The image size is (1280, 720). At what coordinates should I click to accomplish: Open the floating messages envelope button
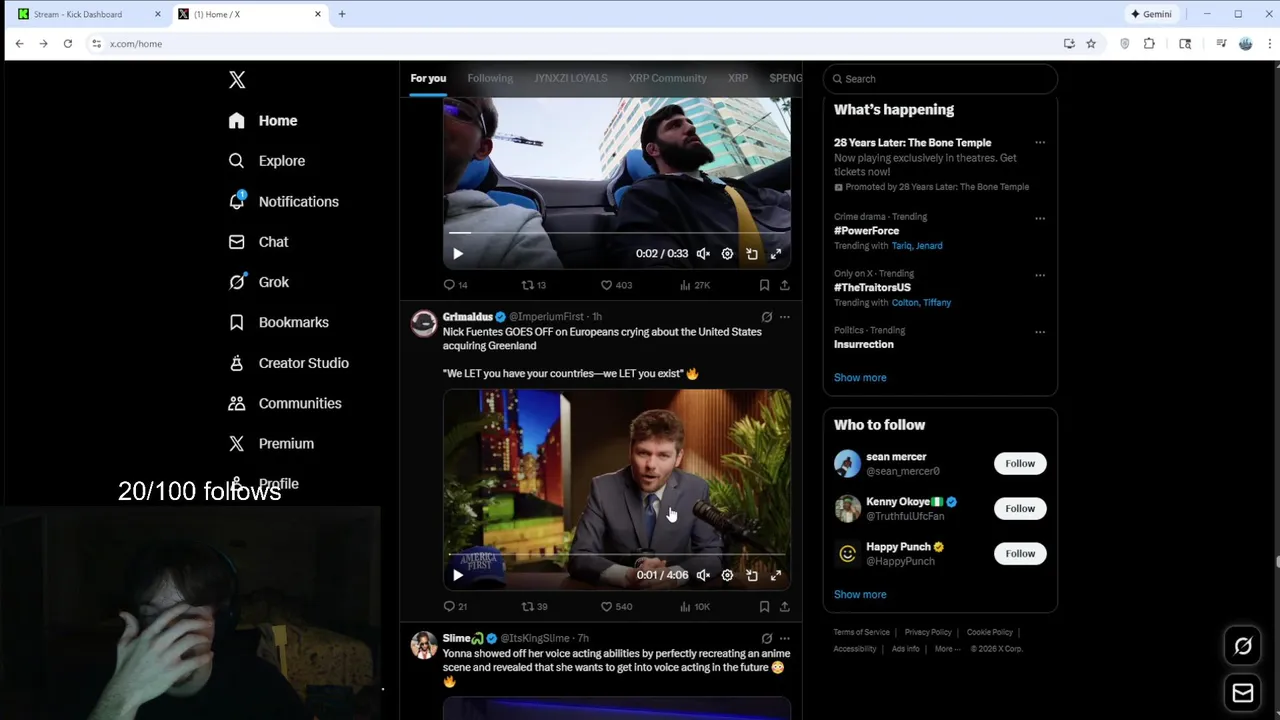[1243, 692]
